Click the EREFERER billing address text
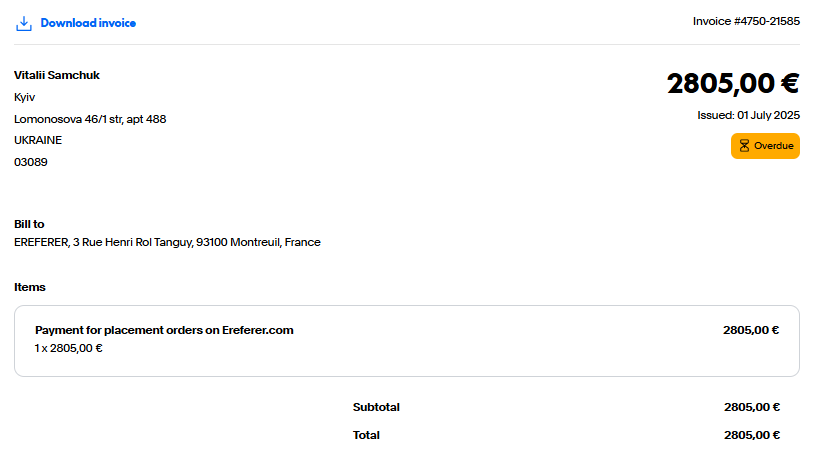The image size is (813, 467). point(167,242)
